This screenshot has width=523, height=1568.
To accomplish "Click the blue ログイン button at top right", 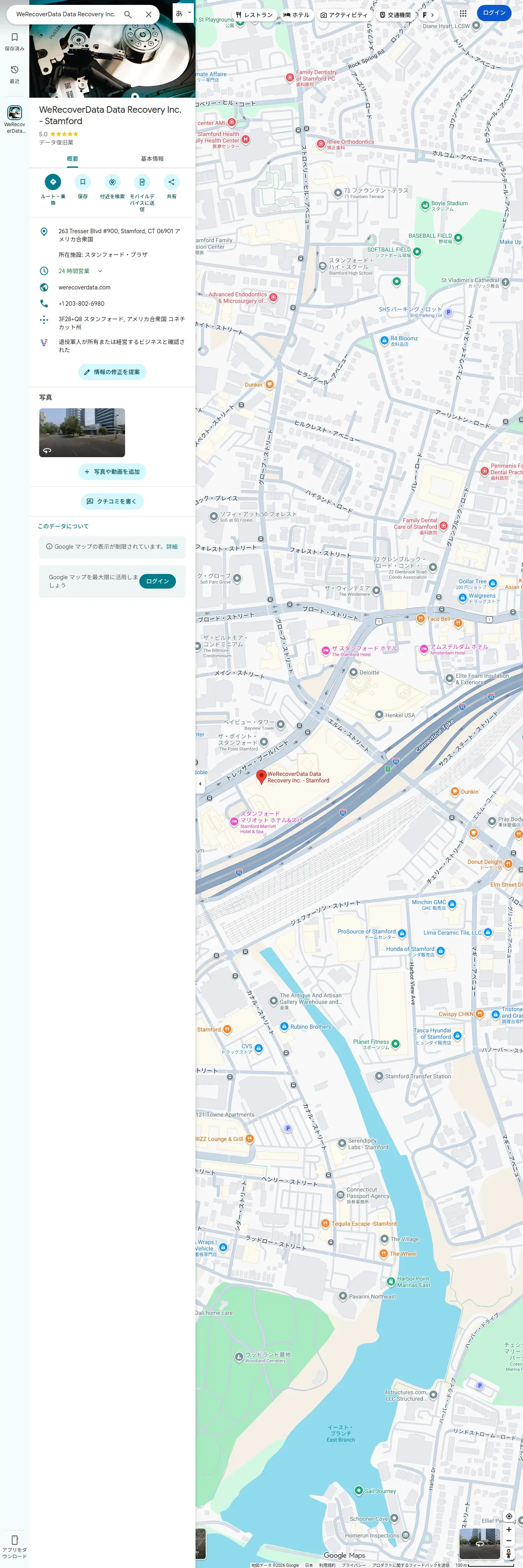I will pos(494,13).
